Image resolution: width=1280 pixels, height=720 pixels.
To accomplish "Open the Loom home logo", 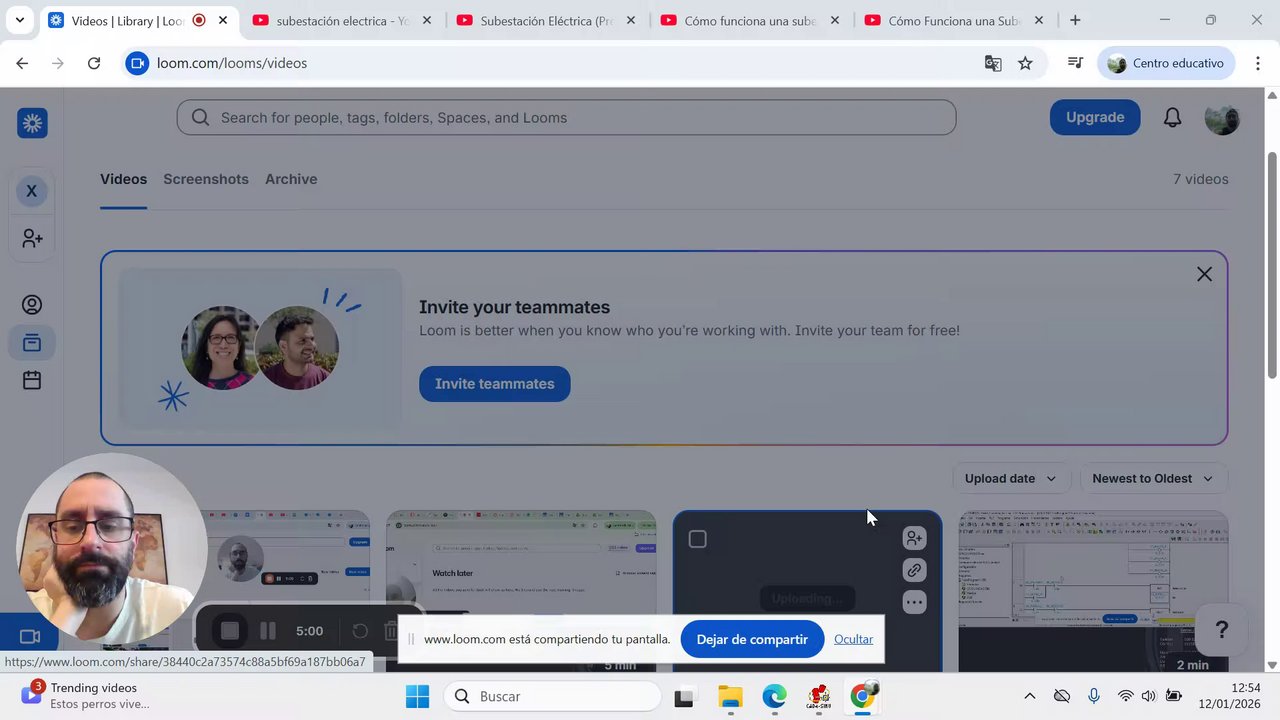I will [x=32, y=123].
